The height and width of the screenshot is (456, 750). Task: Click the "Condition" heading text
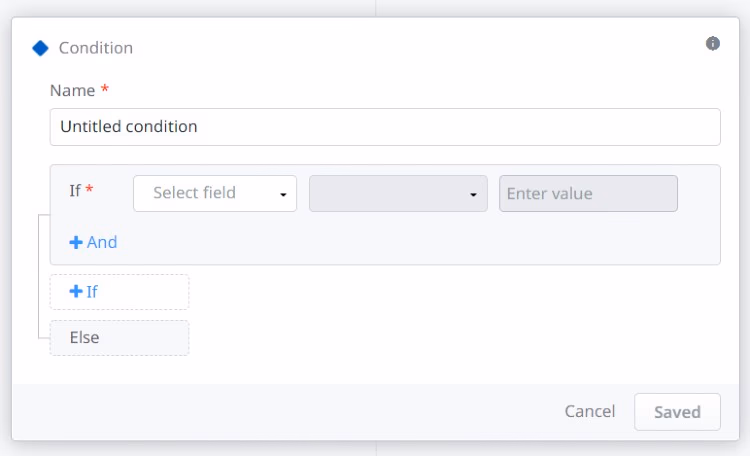coord(96,48)
